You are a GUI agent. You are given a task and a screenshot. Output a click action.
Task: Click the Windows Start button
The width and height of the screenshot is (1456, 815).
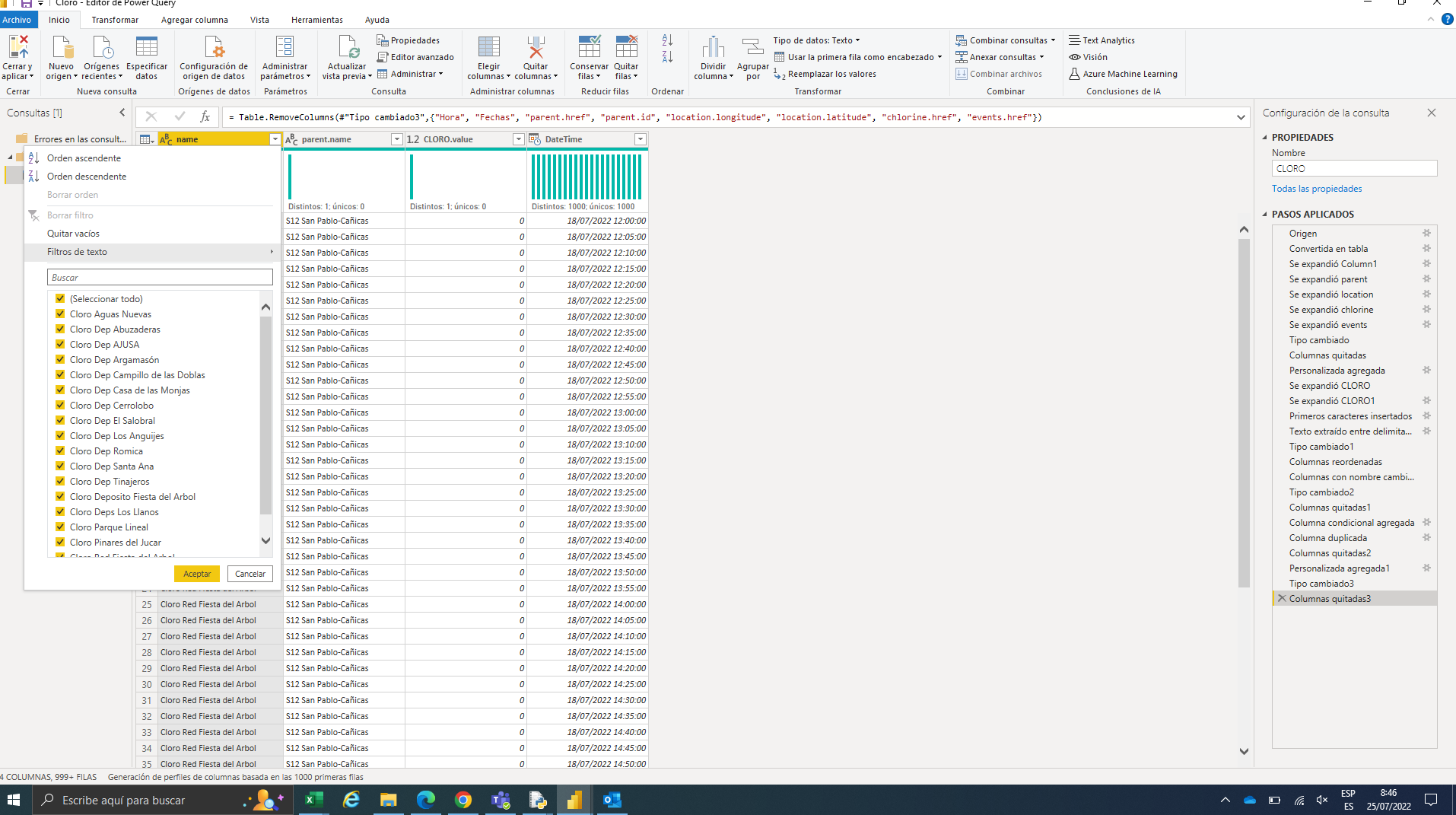14,800
